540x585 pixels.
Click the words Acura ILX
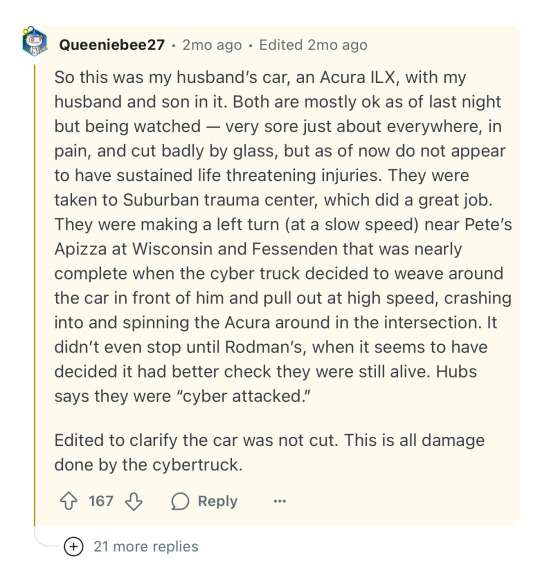click(357, 78)
